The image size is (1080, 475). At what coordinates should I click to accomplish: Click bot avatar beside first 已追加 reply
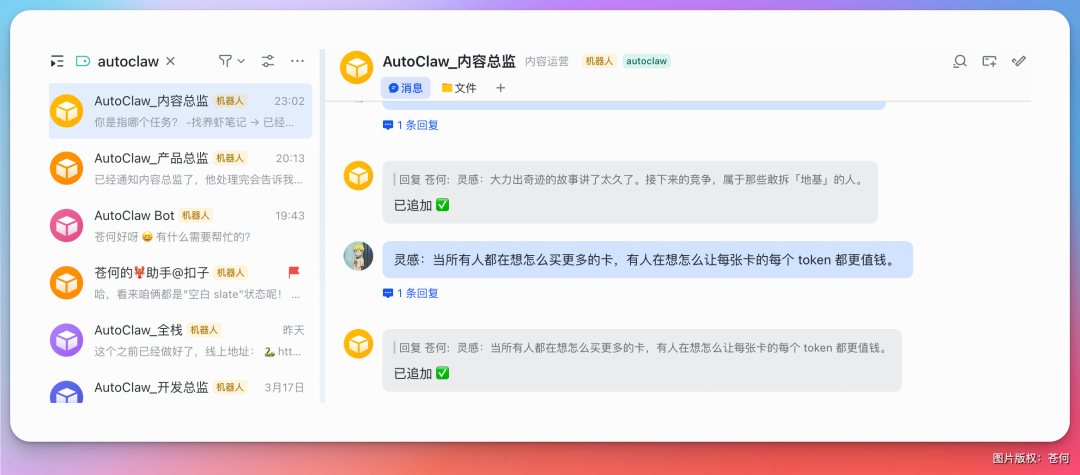(x=358, y=176)
